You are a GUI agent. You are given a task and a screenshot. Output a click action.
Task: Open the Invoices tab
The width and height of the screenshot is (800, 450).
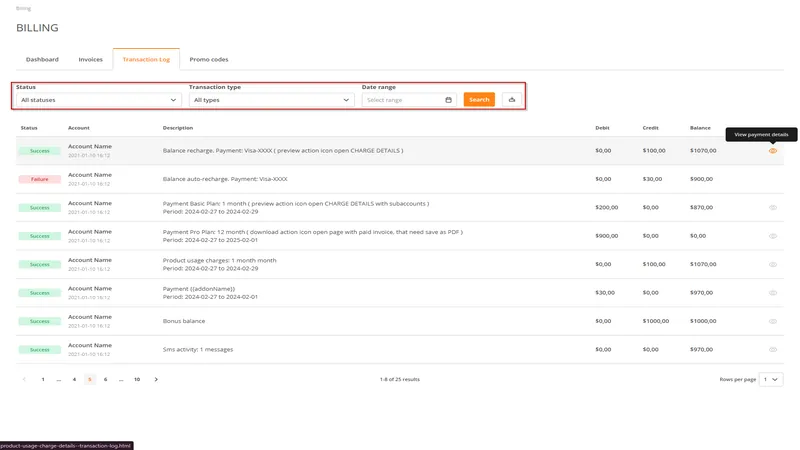(91, 60)
